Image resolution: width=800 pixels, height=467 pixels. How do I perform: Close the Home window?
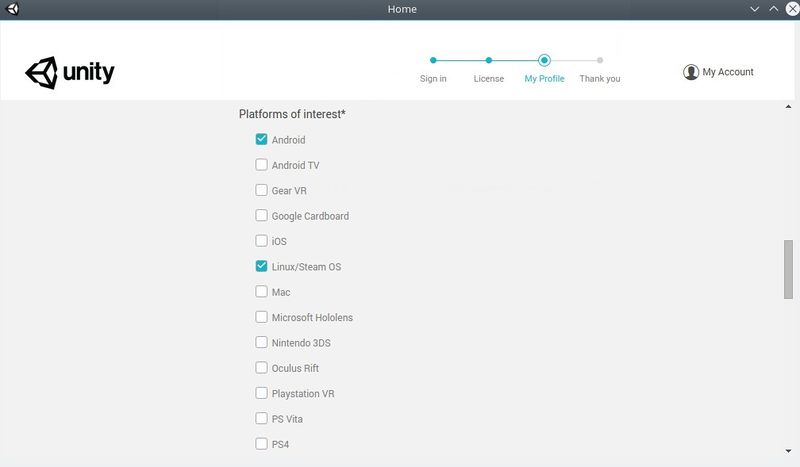pos(792,9)
